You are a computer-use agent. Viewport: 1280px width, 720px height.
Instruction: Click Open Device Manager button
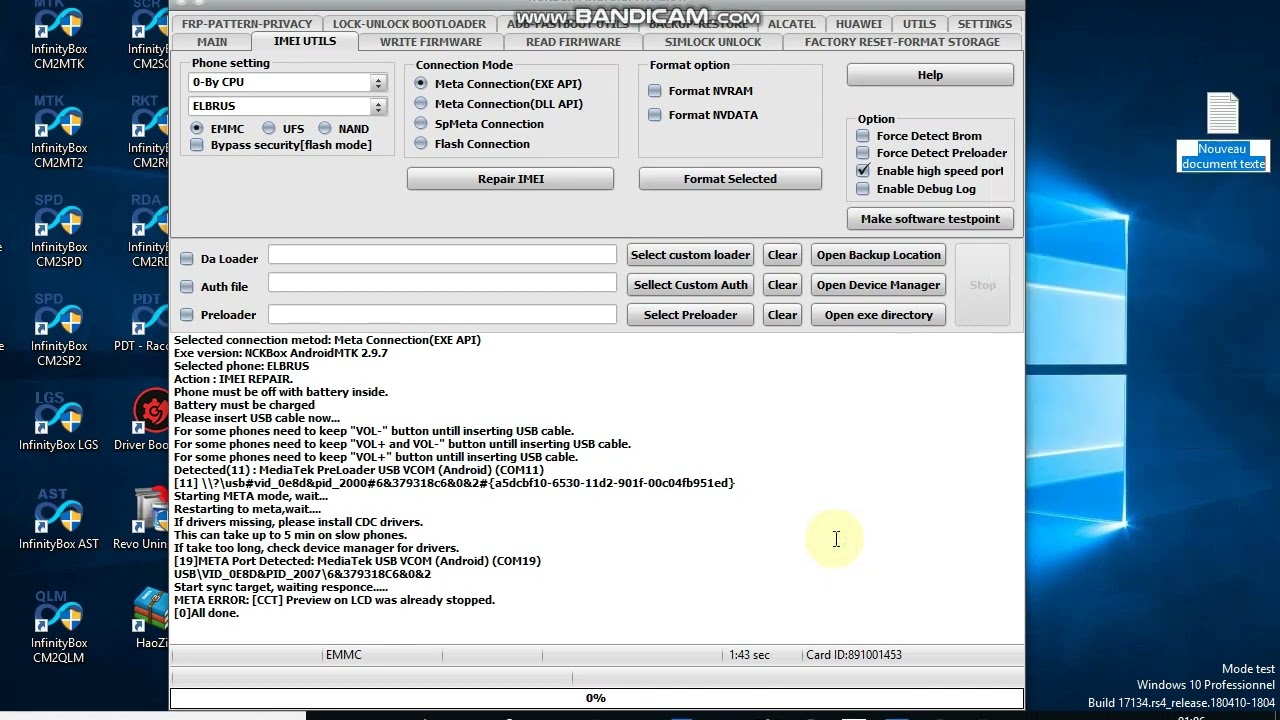pos(878,285)
